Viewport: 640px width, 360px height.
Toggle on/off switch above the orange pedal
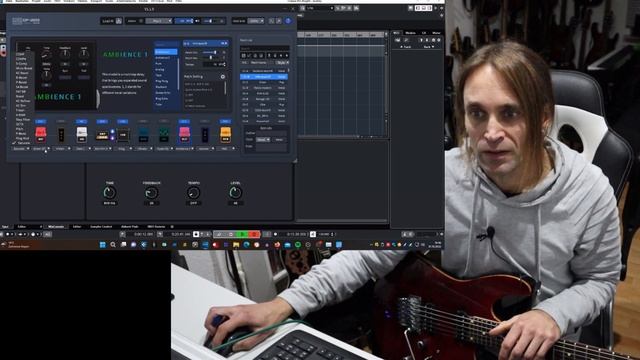click(x=225, y=122)
